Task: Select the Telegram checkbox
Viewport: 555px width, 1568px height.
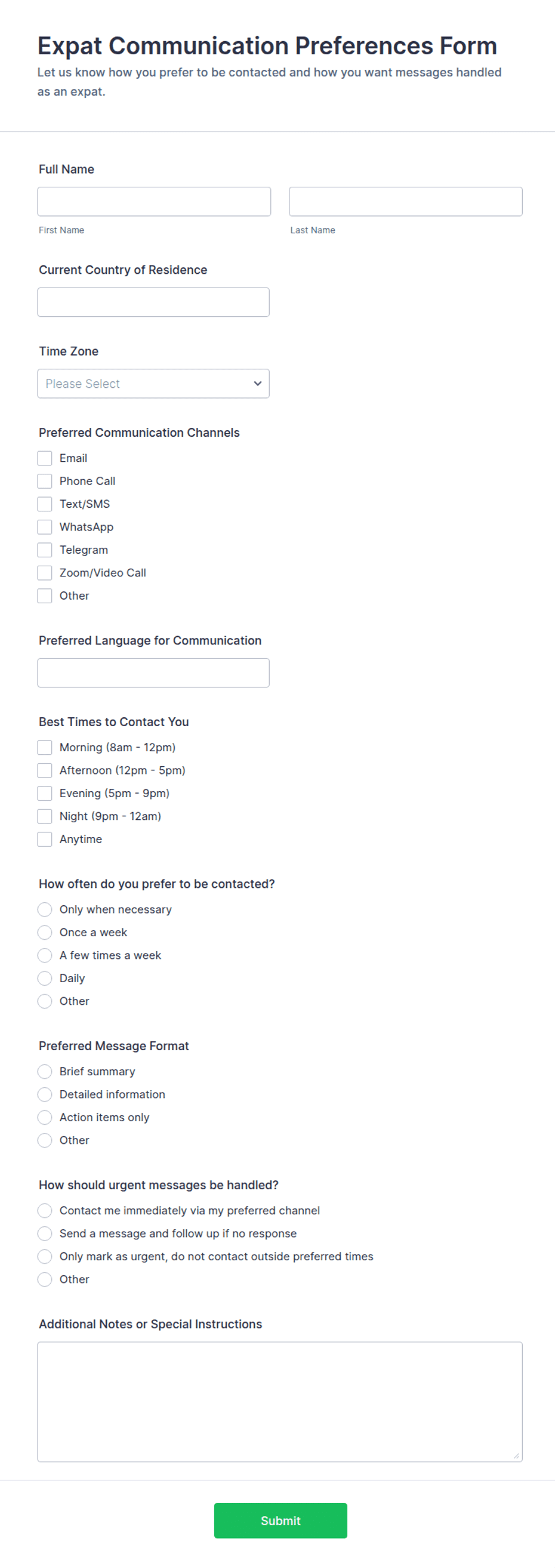Action: pos(45,550)
